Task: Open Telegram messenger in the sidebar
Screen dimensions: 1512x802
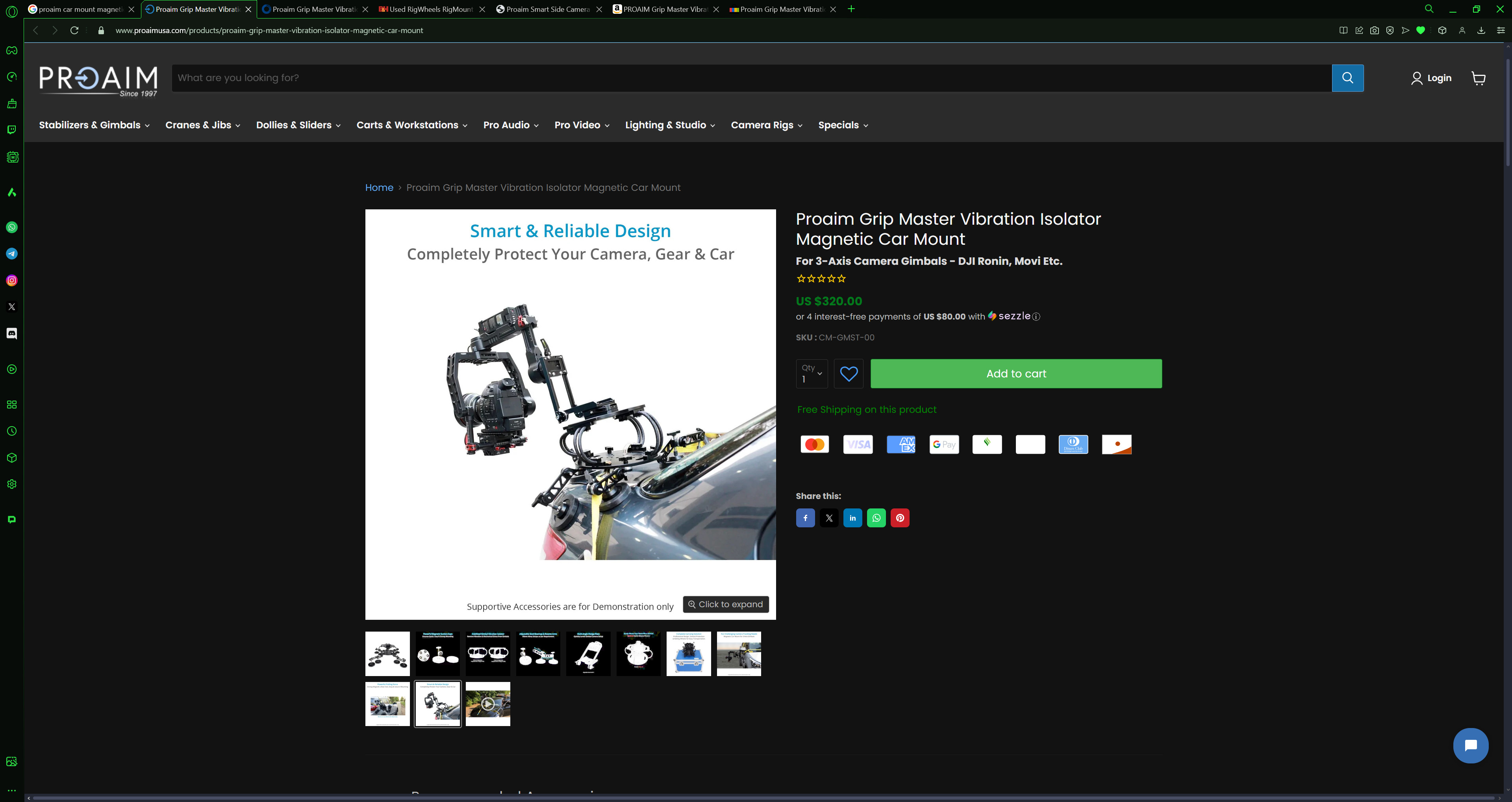Action: pyautogui.click(x=12, y=253)
